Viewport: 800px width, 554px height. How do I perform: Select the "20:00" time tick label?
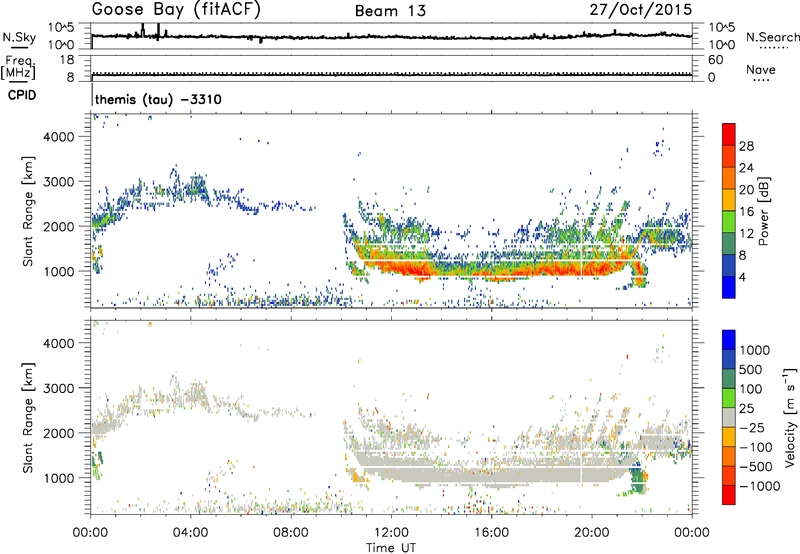pos(592,533)
